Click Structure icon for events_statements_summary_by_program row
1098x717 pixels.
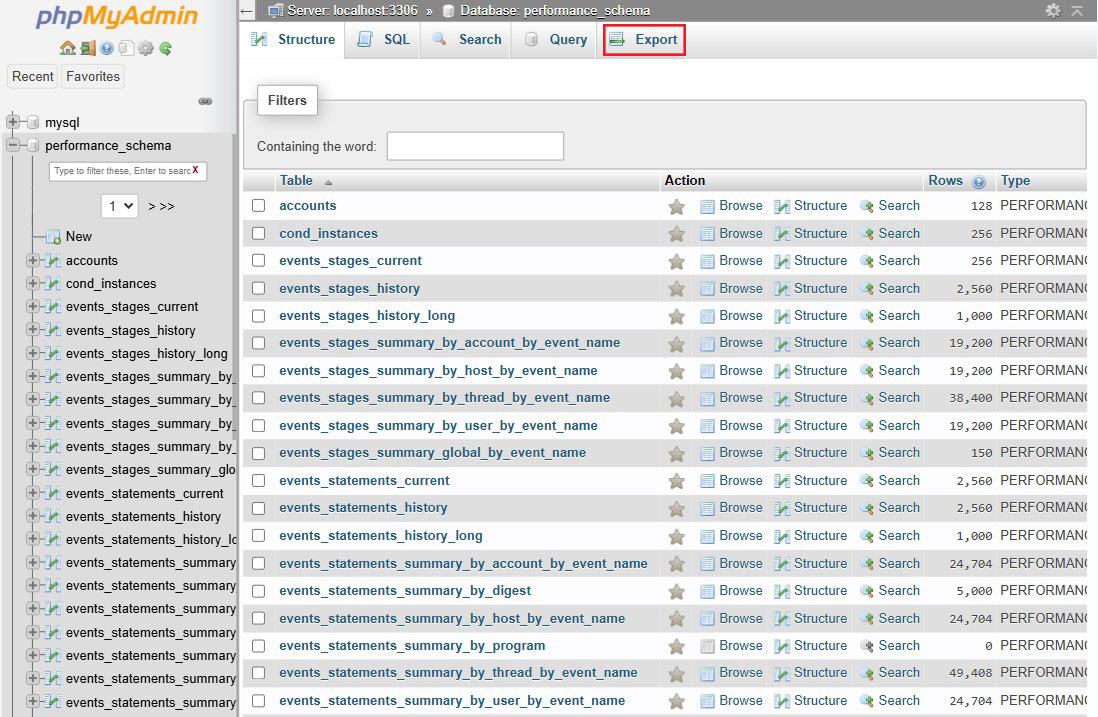pyautogui.click(x=781, y=646)
